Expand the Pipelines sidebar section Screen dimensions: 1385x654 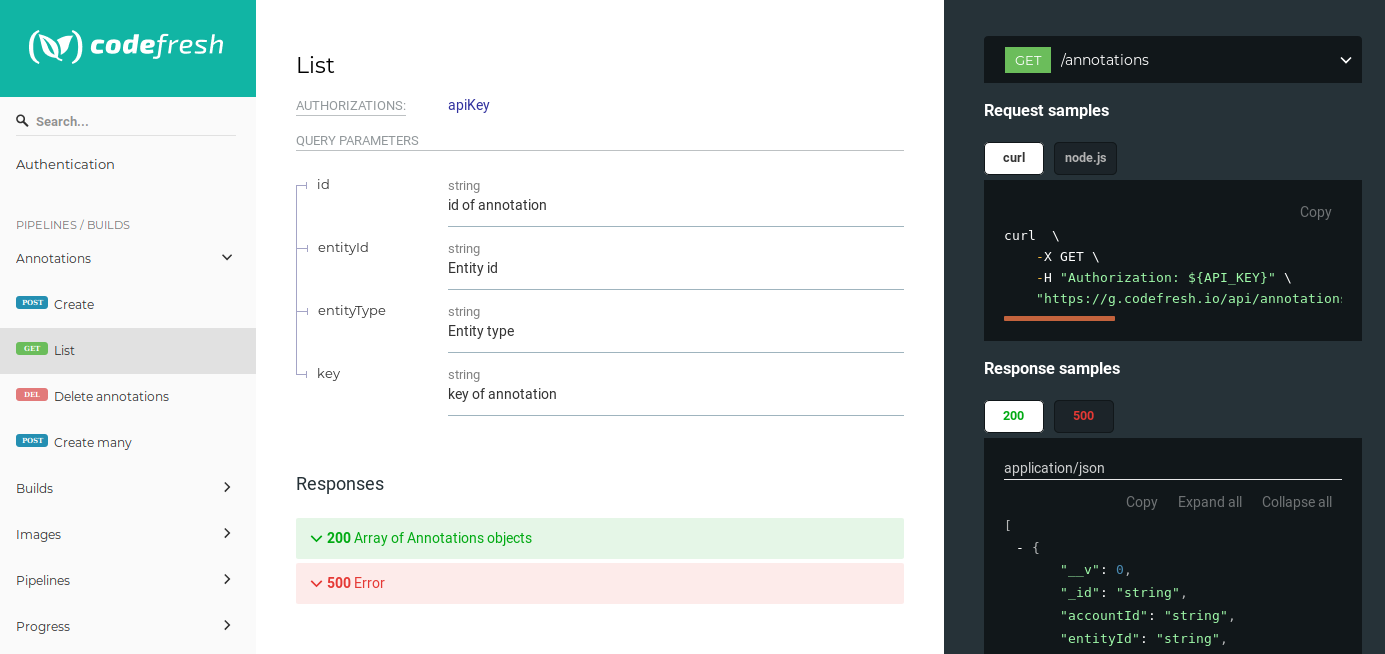[x=227, y=580]
